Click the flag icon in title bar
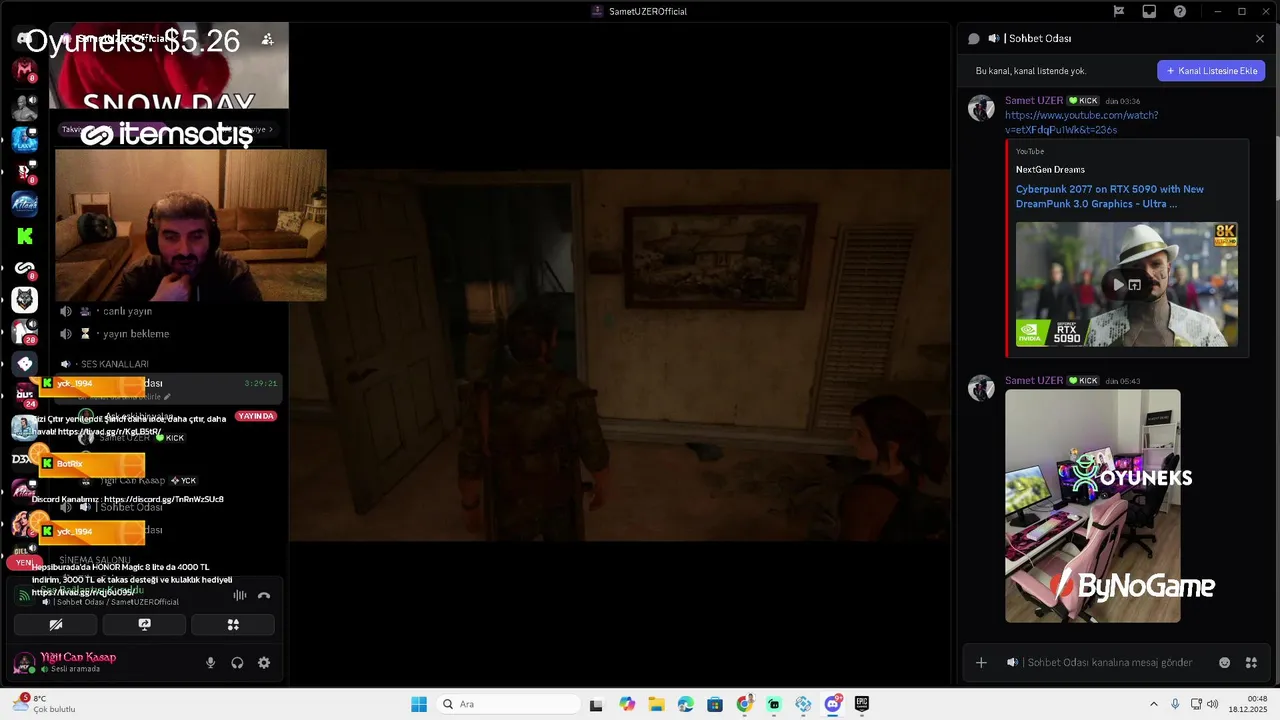This screenshot has width=1280, height=720. (x=1119, y=11)
